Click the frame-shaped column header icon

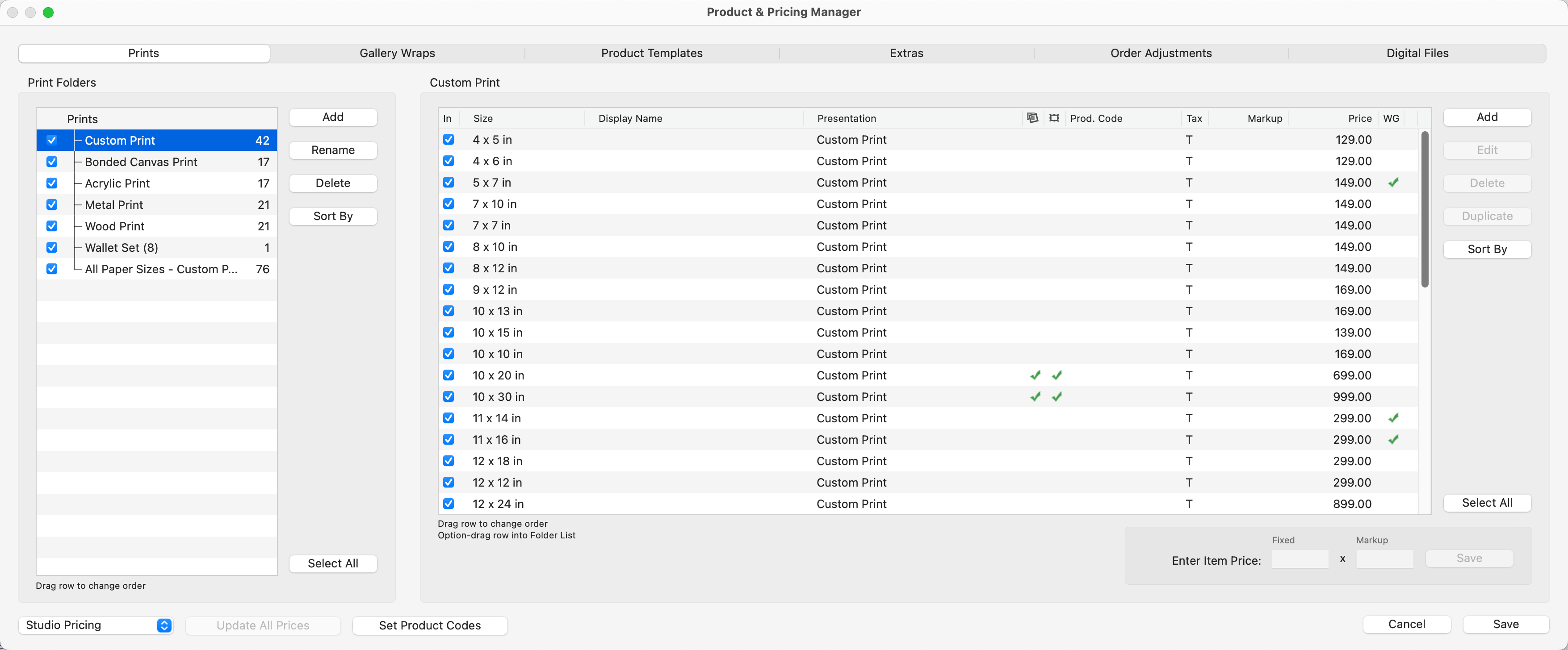coord(1054,118)
